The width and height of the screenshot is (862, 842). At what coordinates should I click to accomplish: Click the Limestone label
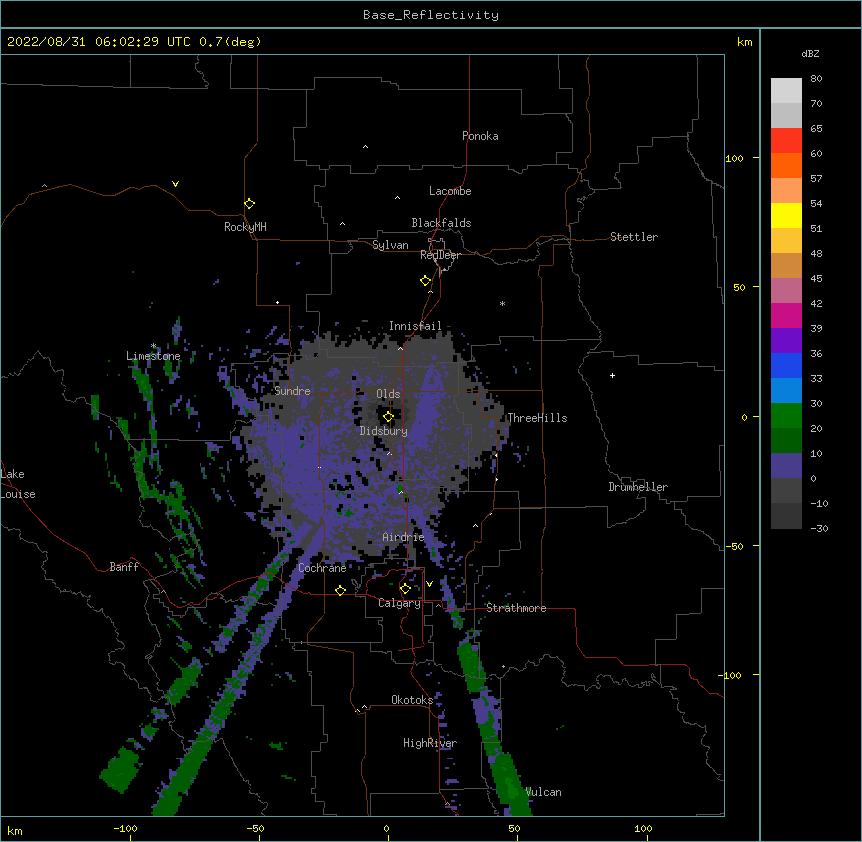point(153,356)
